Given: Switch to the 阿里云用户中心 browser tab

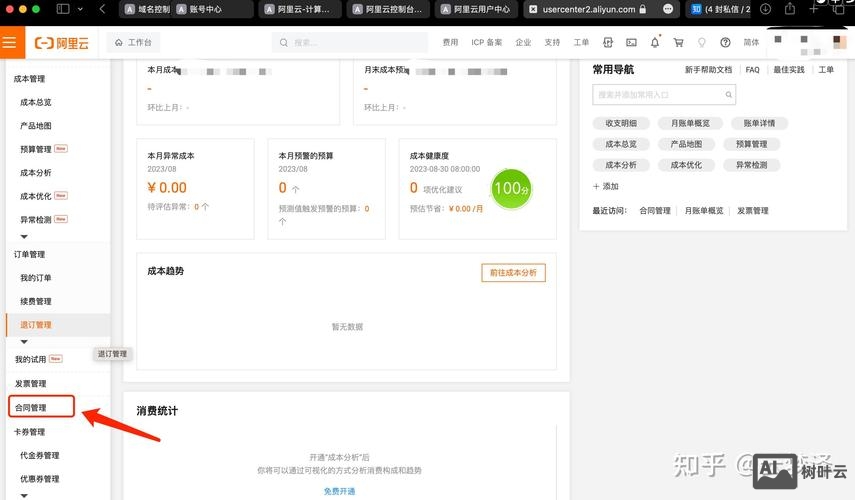Looking at the screenshot, I should pos(476,9).
